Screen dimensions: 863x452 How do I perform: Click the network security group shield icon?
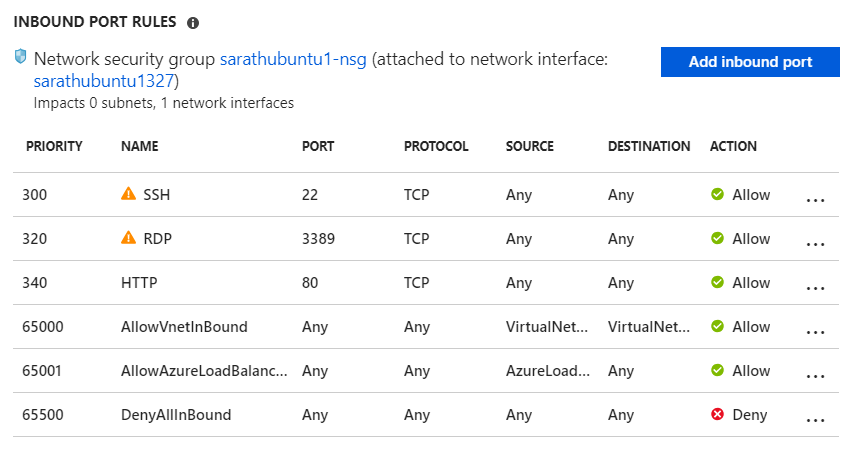(20, 58)
